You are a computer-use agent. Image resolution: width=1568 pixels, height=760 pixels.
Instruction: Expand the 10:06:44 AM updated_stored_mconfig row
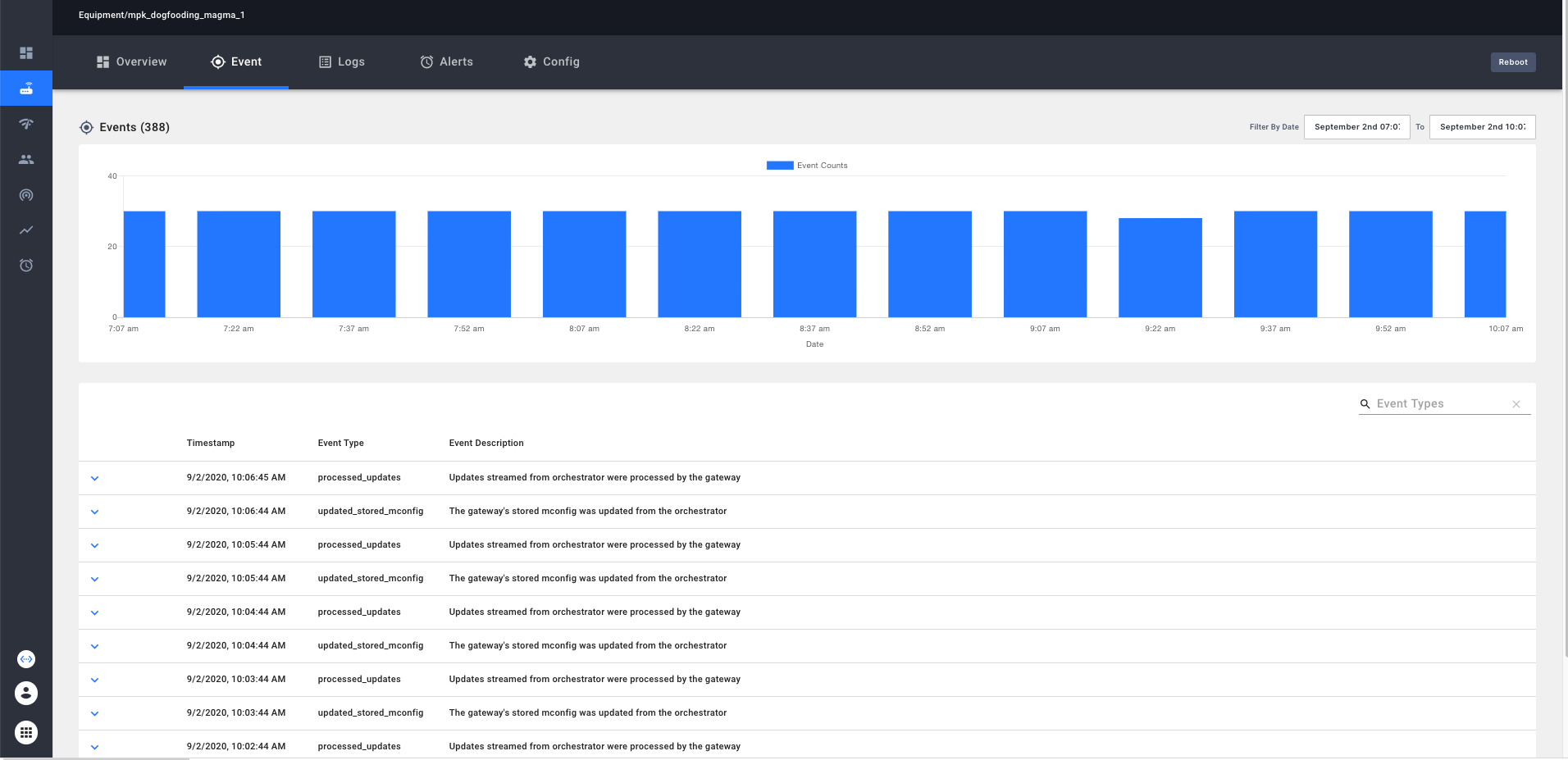coord(95,512)
